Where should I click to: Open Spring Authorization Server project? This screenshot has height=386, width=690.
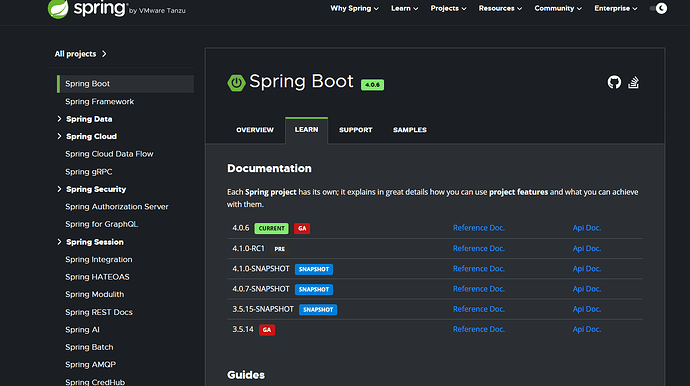(117, 207)
